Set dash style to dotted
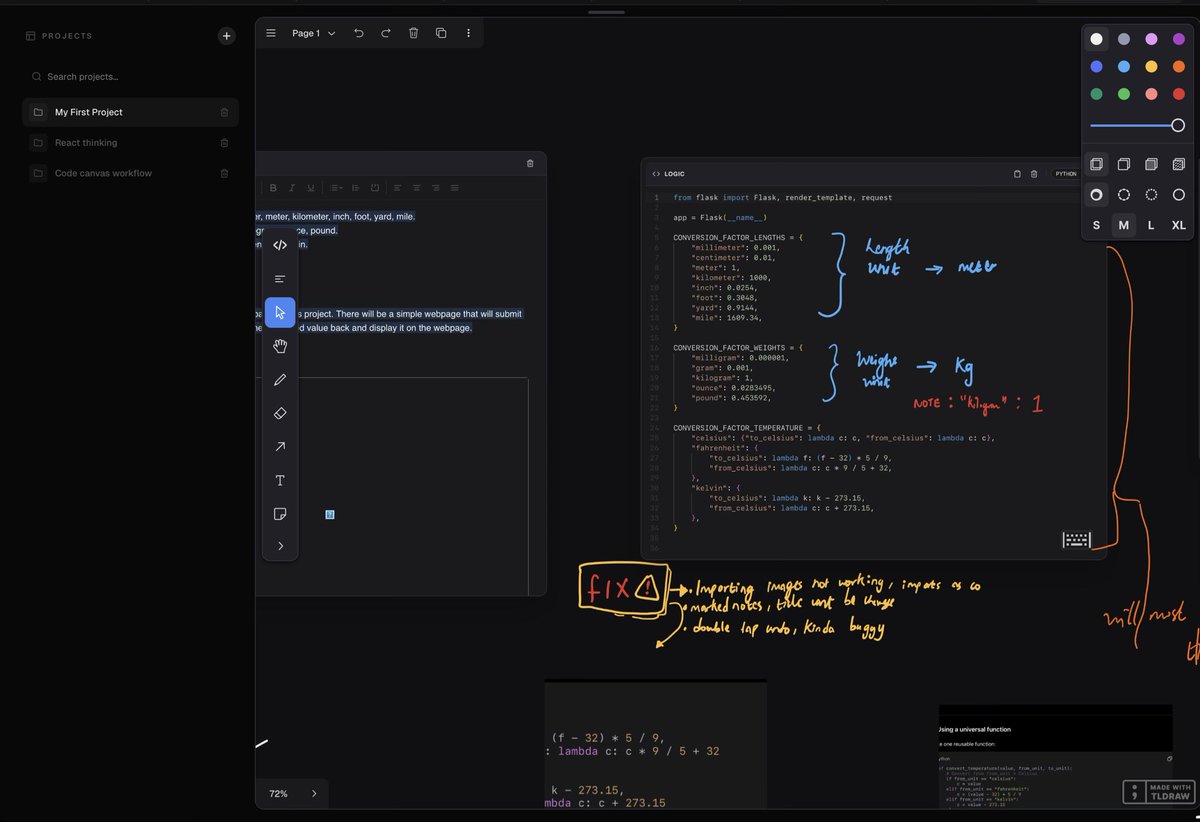This screenshot has width=1200, height=822. pos(1151,195)
